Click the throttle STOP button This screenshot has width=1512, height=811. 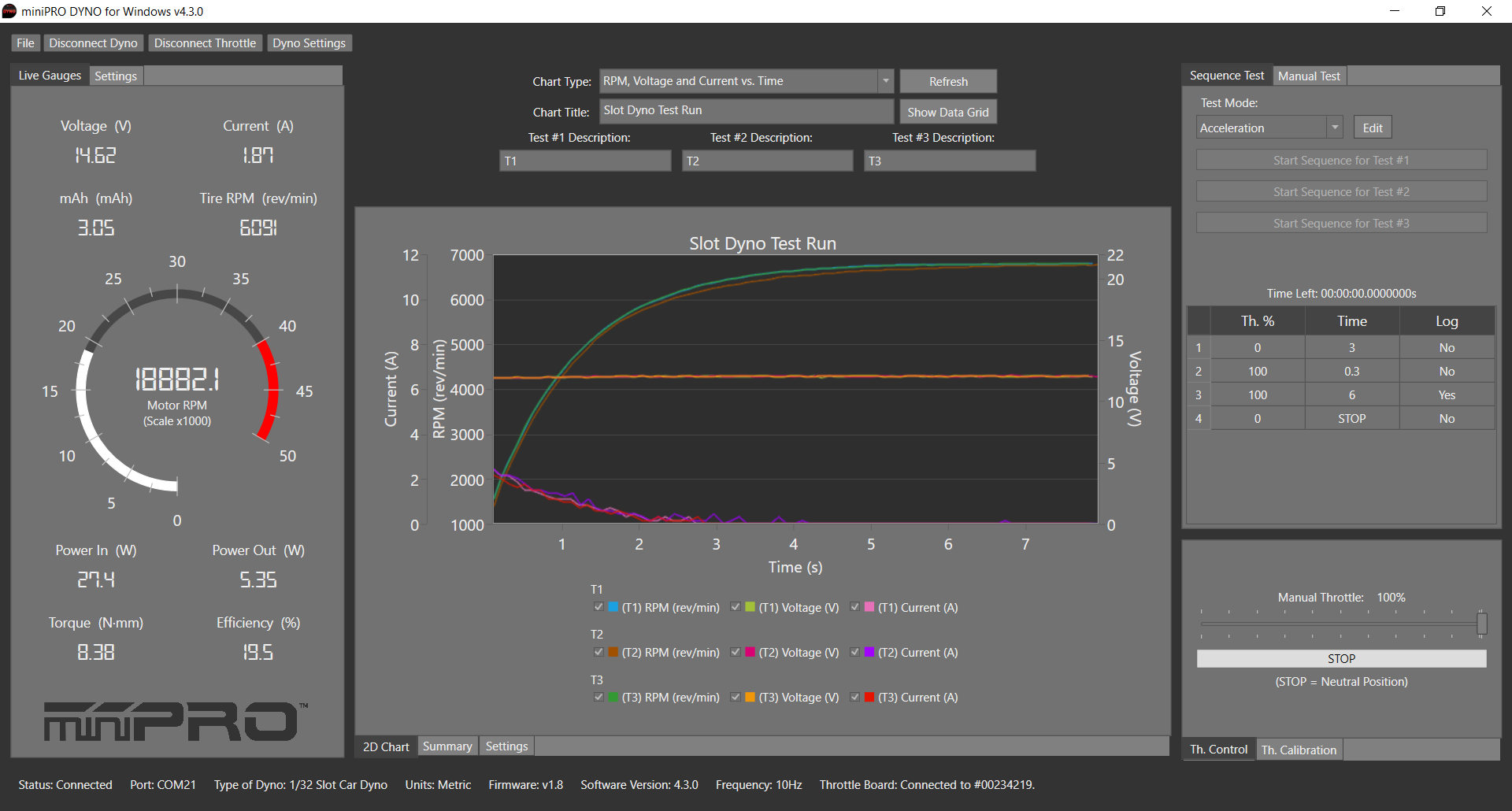click(x=1341, y=658)
